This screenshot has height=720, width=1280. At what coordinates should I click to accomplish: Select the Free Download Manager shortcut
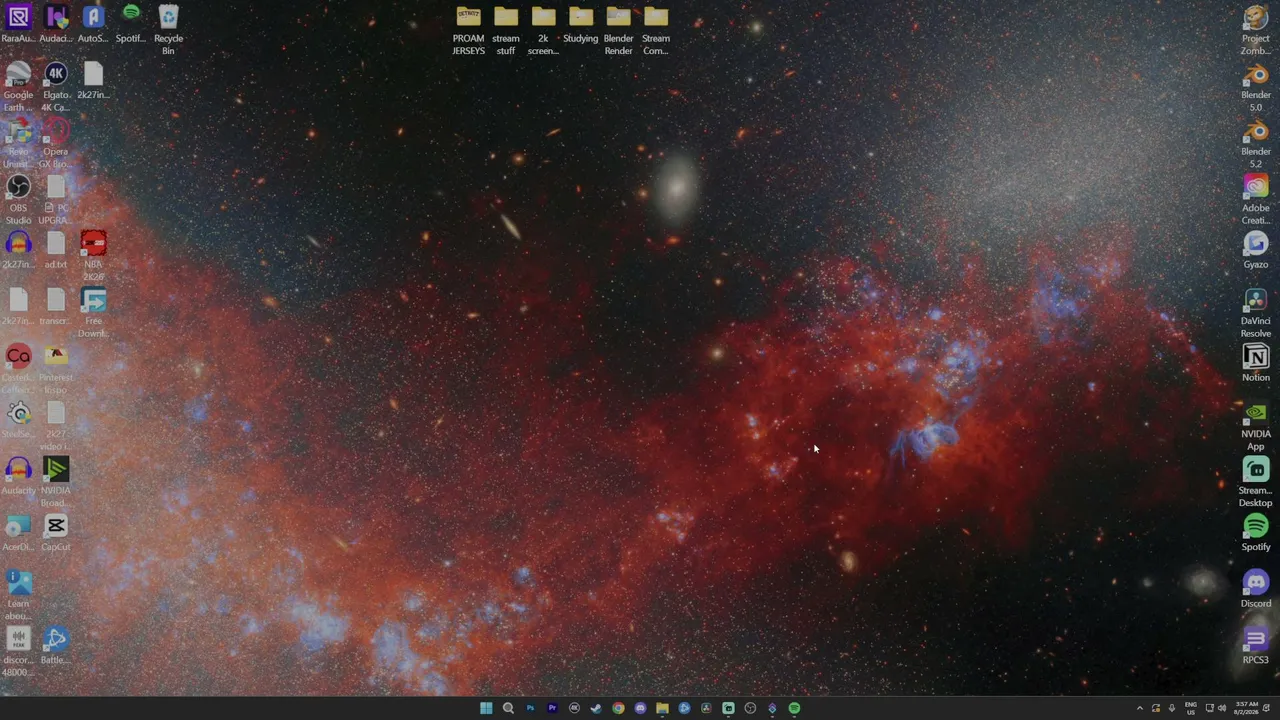coord(93,313)
